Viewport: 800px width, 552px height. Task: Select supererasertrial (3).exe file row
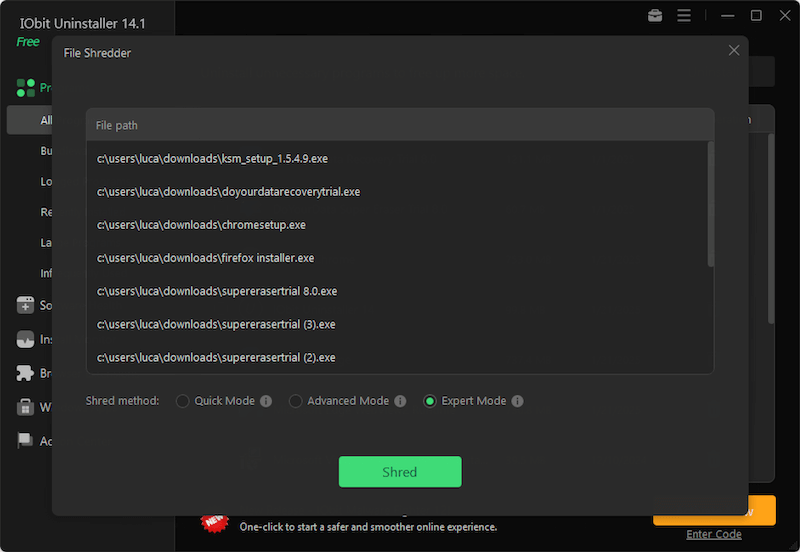click(397, 324)
